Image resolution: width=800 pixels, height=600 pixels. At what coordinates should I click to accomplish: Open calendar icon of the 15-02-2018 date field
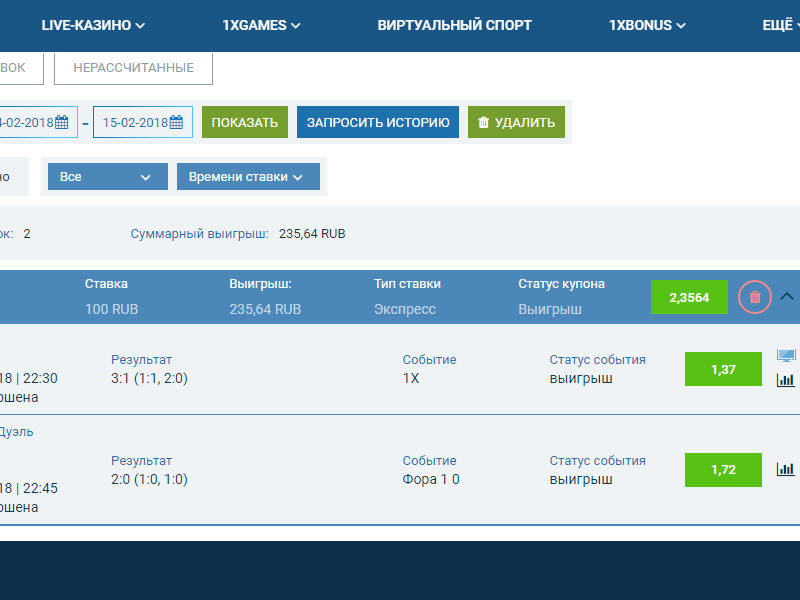[x=176, y=123]
